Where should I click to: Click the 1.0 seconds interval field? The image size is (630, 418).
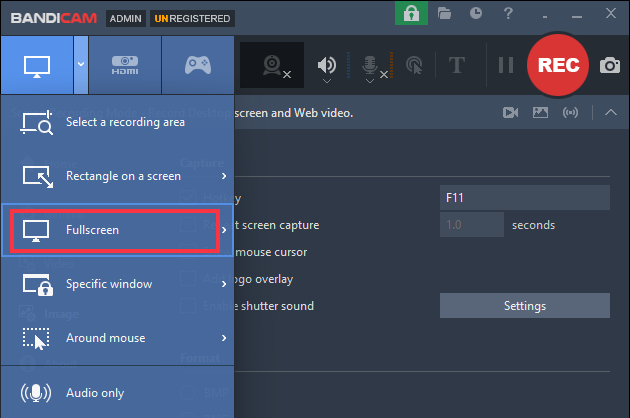click(x=472, y=225)
